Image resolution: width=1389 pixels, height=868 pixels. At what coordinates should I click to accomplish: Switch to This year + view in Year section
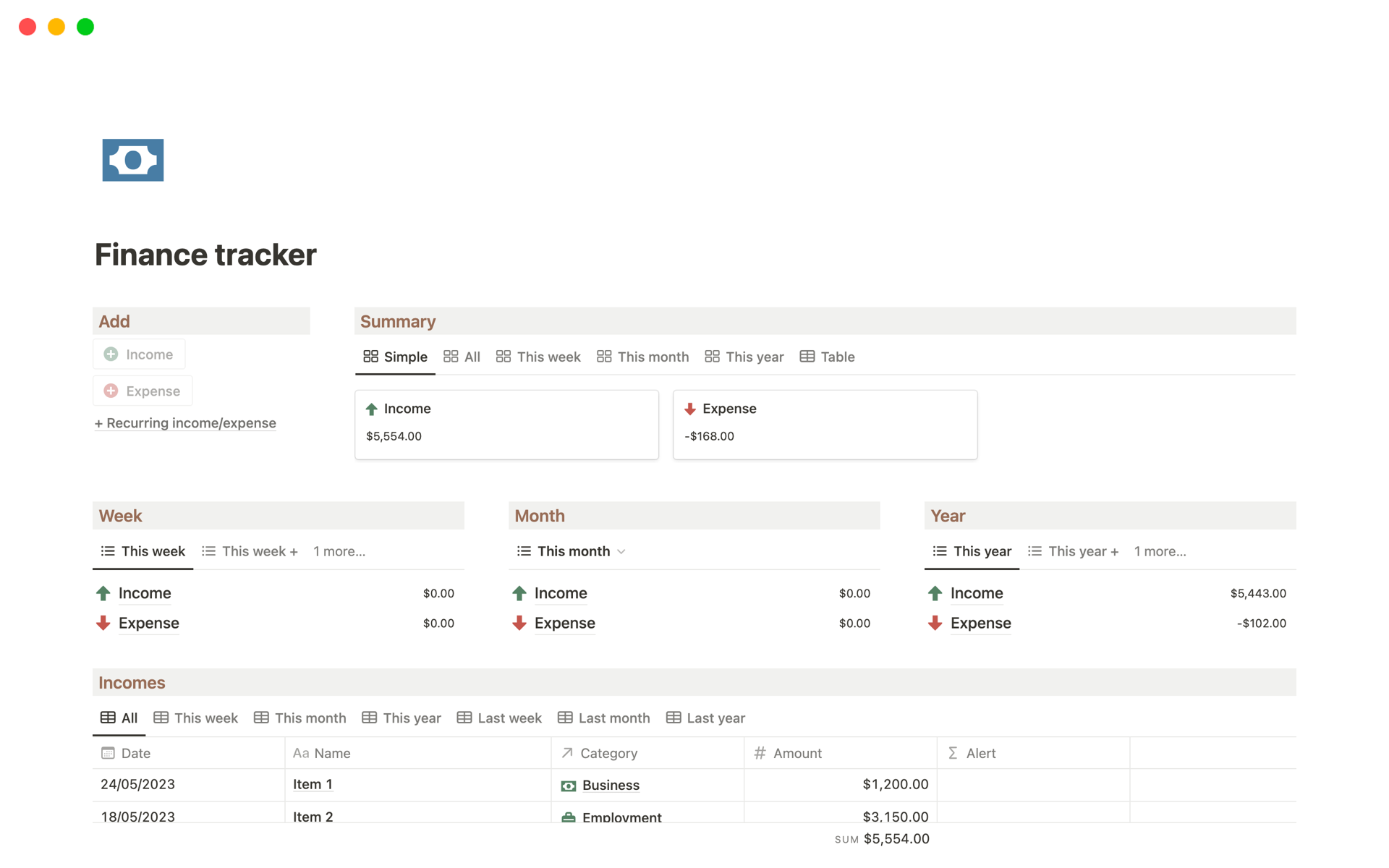pyautogui.click(x=1074, y=550)
